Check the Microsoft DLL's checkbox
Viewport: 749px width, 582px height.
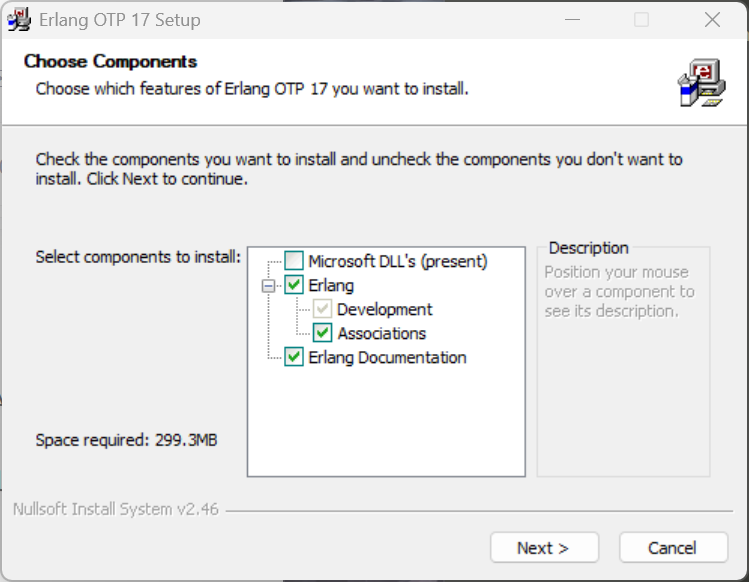pos(294,262)
